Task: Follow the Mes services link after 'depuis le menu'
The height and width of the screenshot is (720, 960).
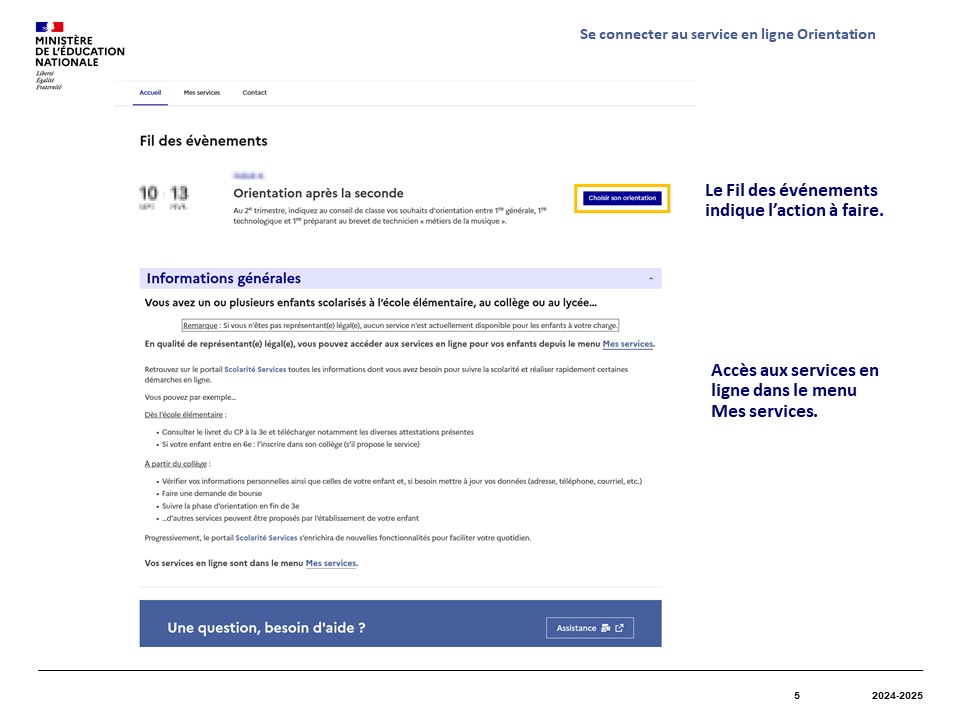Action: [628, 344]
